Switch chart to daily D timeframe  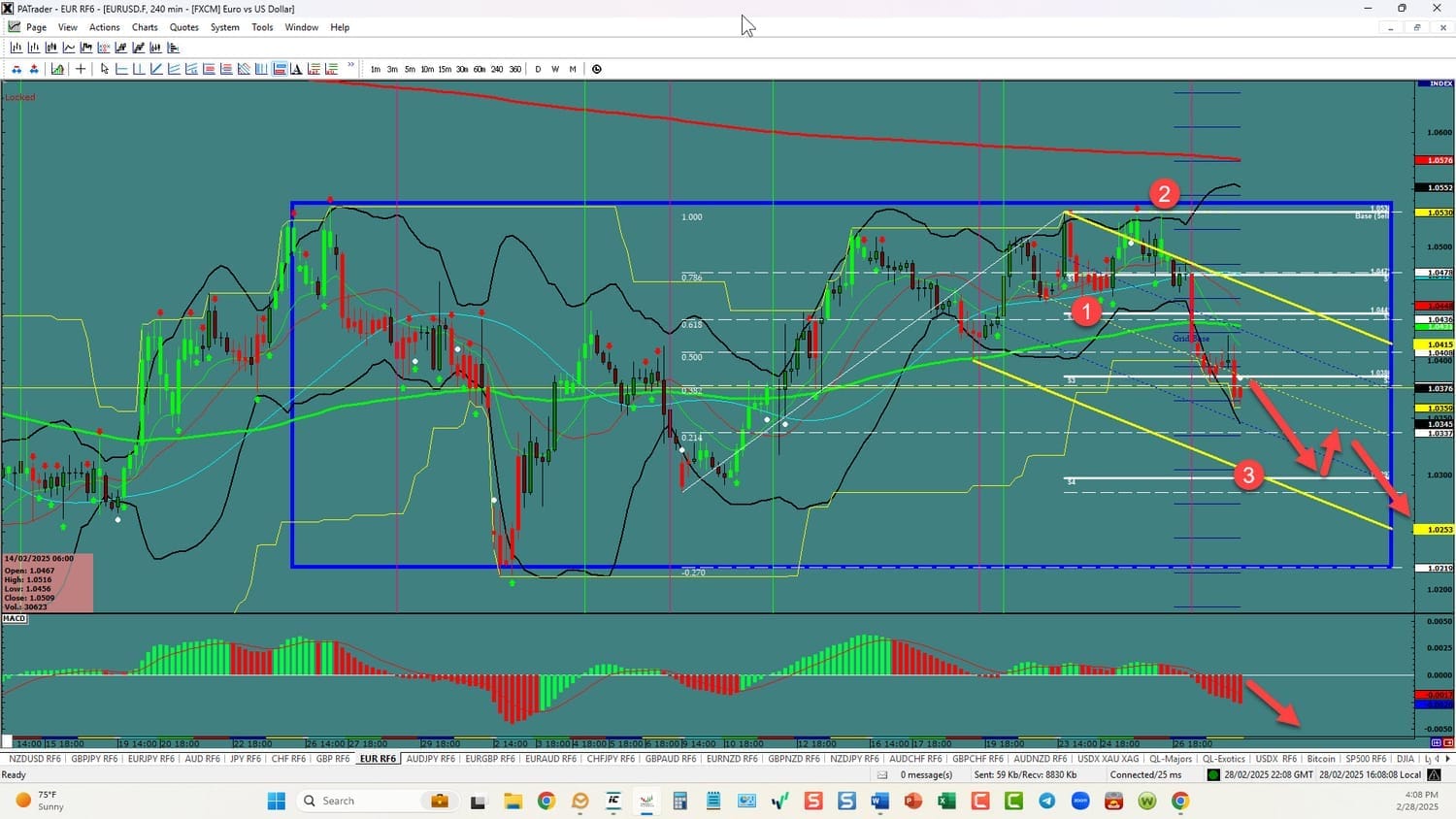(538, 69)
